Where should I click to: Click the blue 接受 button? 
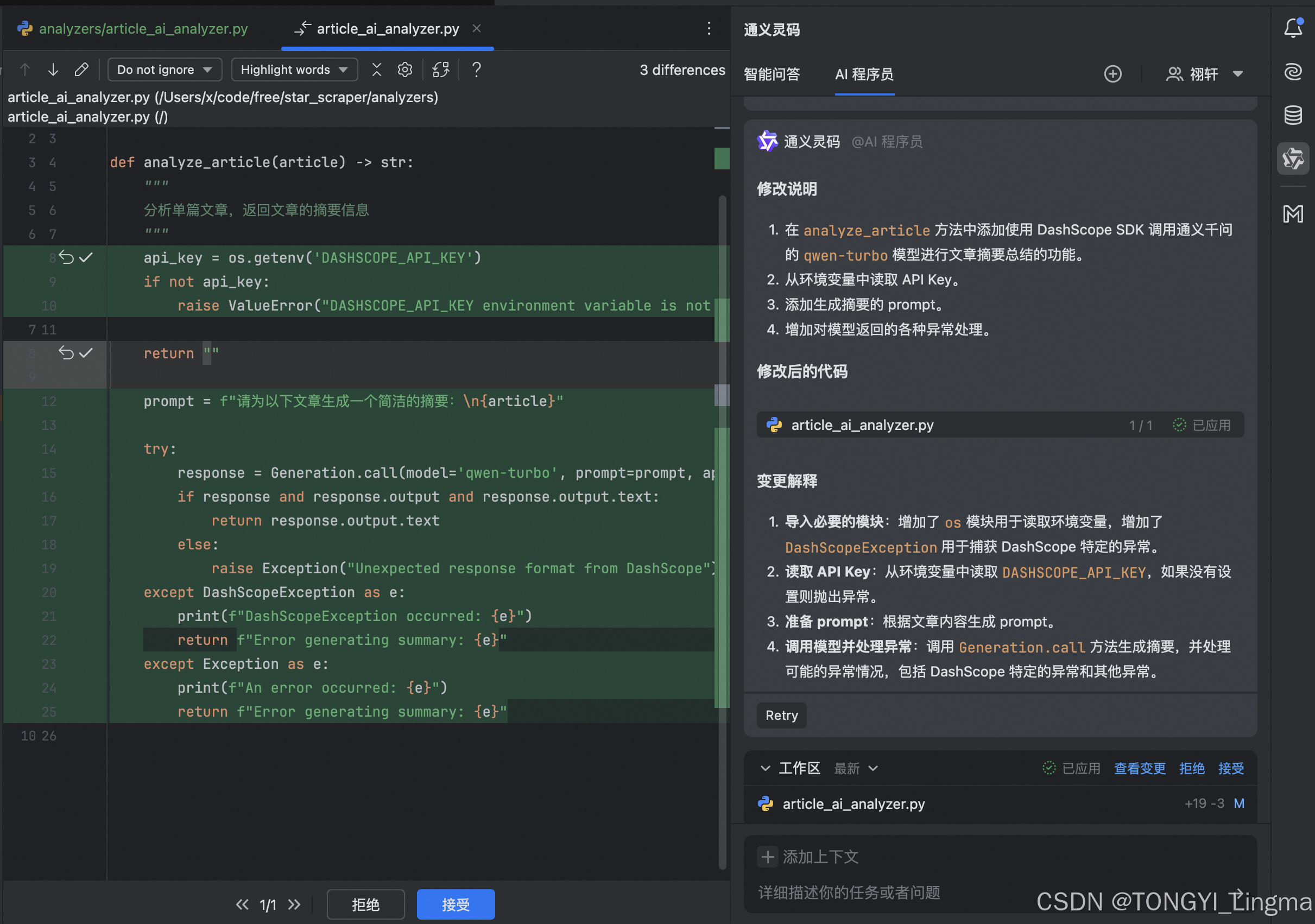[x=456, y=904]
